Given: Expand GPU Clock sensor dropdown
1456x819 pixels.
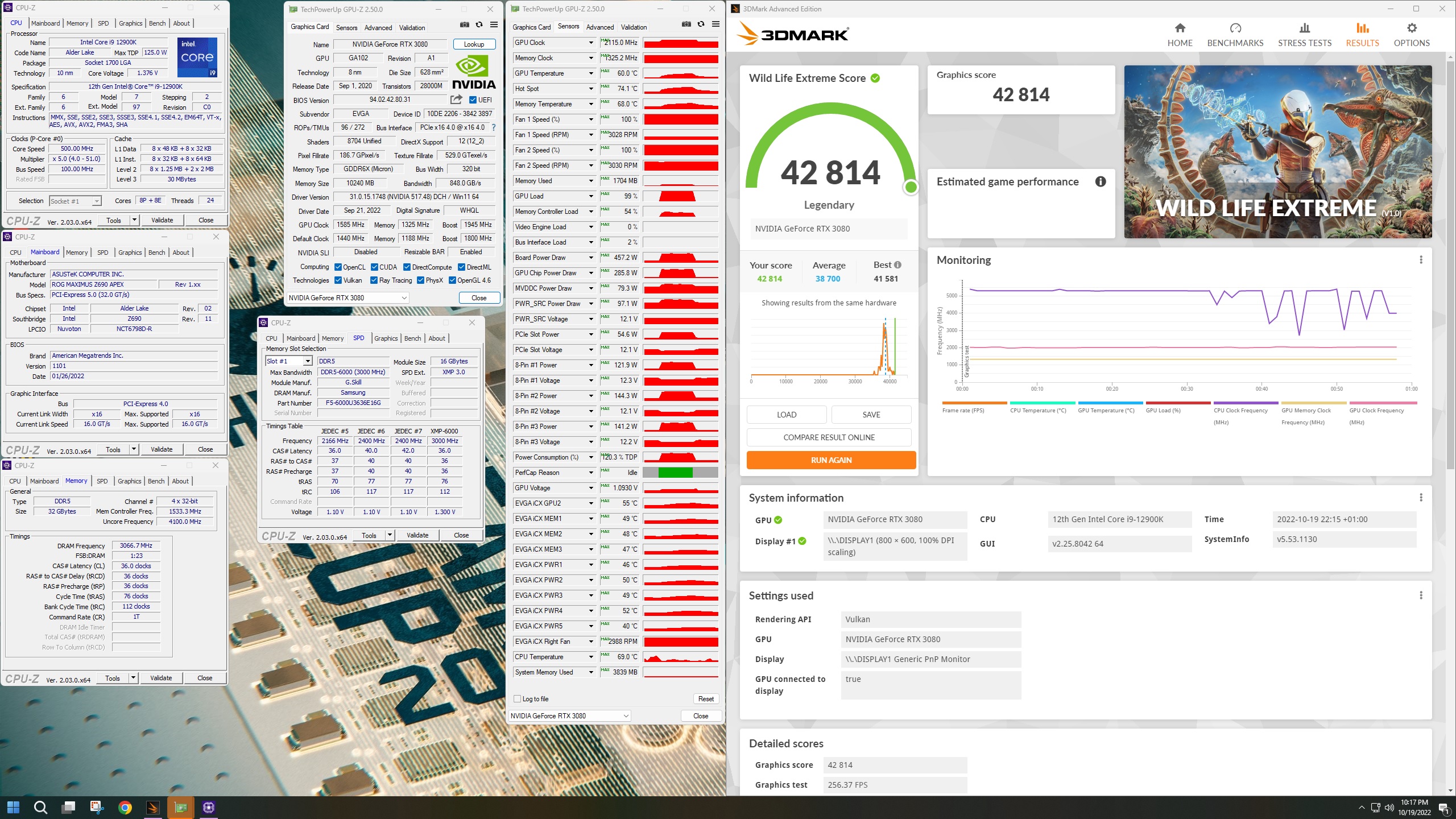Looking at the screenshot, I should pyautogui.click(x=591, y=43).
